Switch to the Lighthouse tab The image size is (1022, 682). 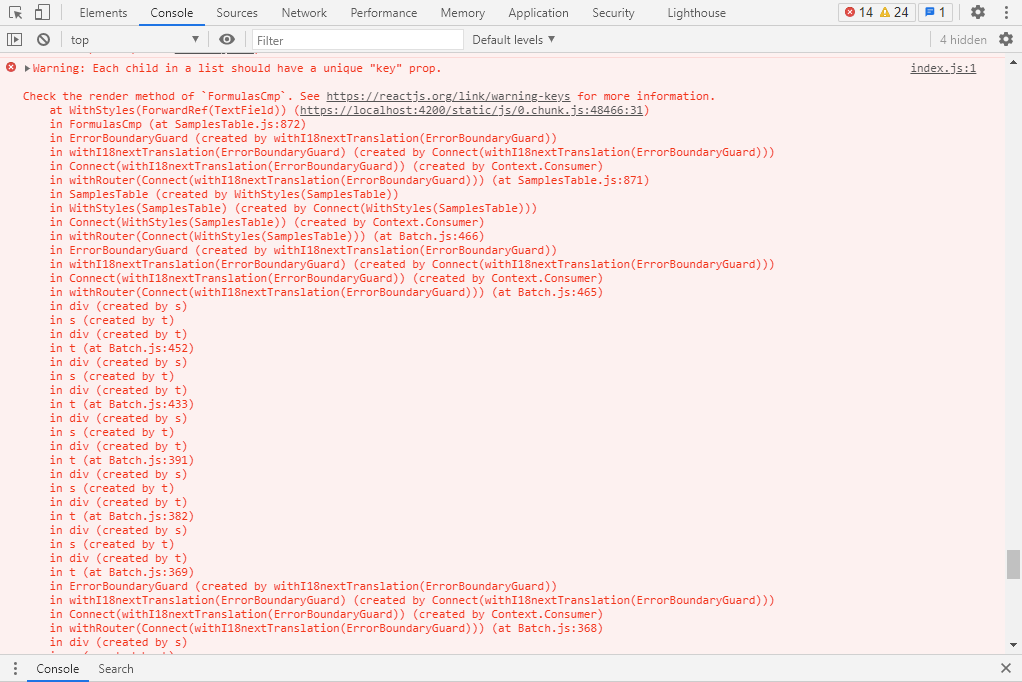(696, 13)
